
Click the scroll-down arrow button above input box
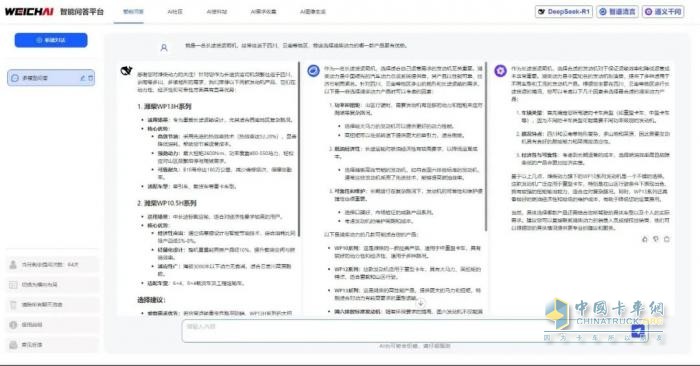tap(420, 304)
